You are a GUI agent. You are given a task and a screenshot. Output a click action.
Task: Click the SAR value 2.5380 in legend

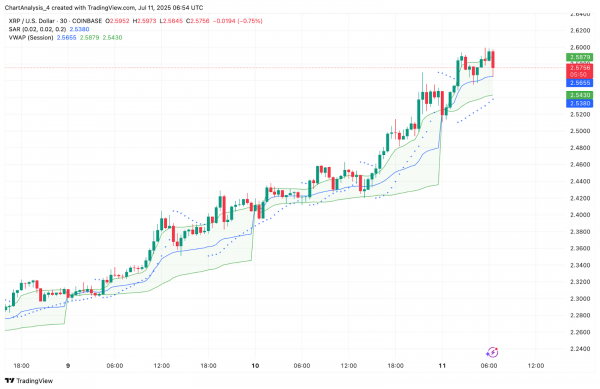79,29
